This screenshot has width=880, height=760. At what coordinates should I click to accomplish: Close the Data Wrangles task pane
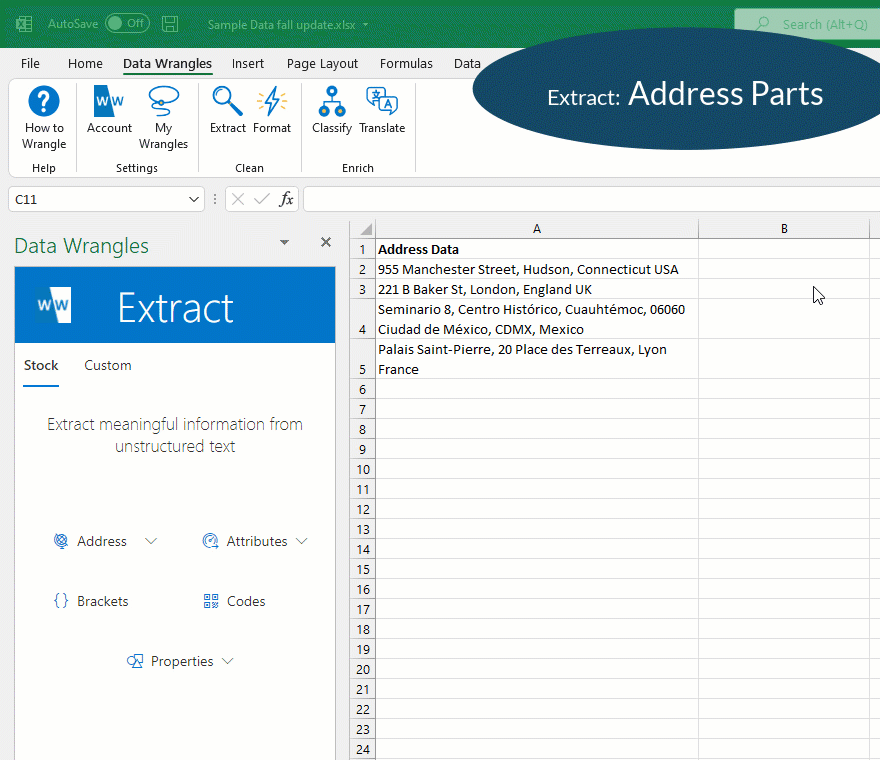326,242
